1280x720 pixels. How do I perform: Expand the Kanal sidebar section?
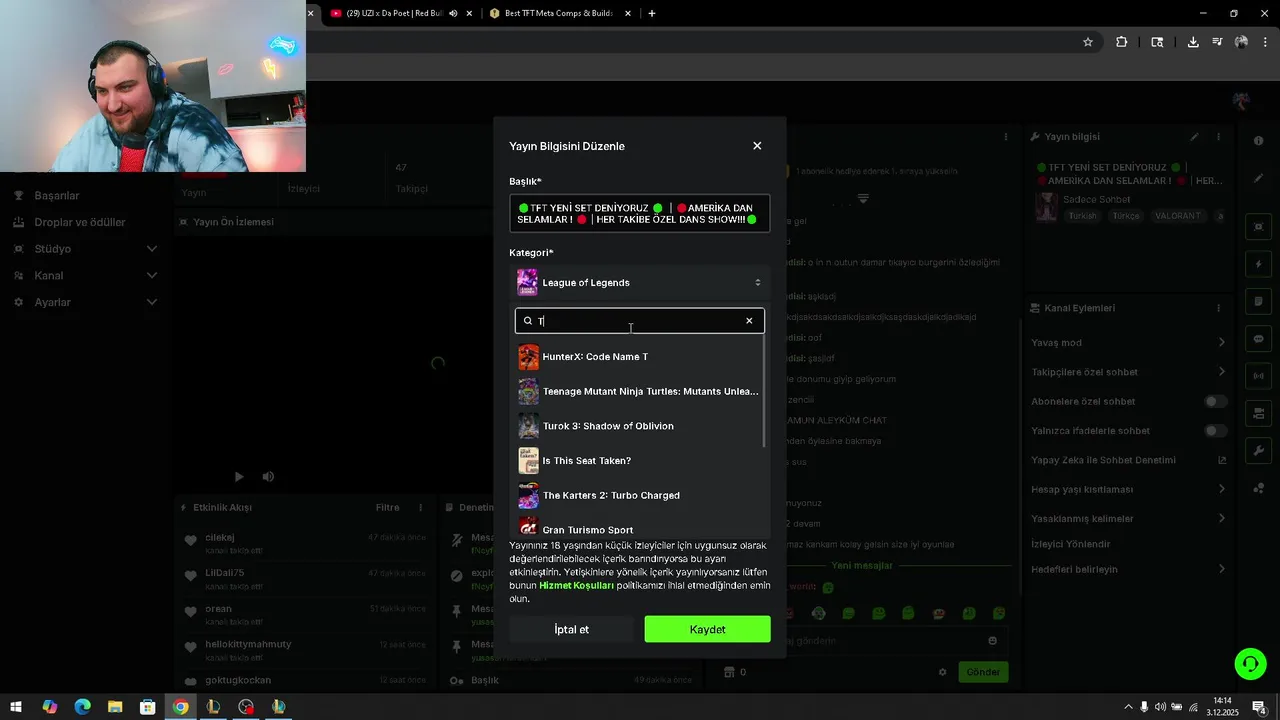[x=83, y=275]
